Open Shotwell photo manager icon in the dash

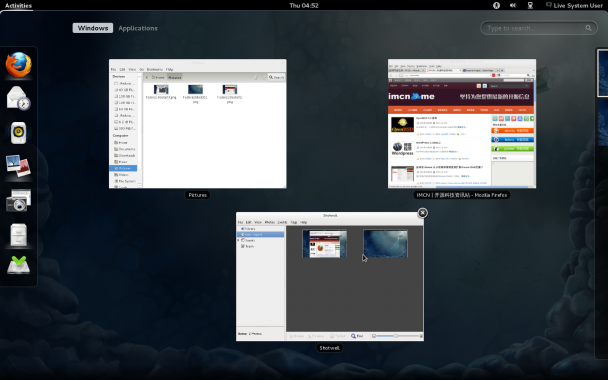(x=19, y=166)
